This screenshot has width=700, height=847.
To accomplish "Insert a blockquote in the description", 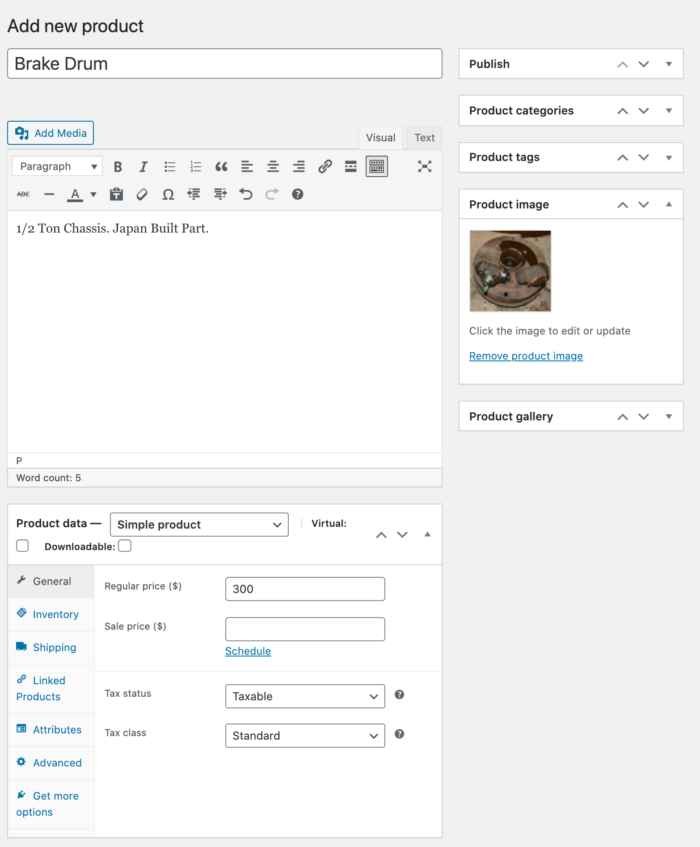I will (x=221, y=167).
